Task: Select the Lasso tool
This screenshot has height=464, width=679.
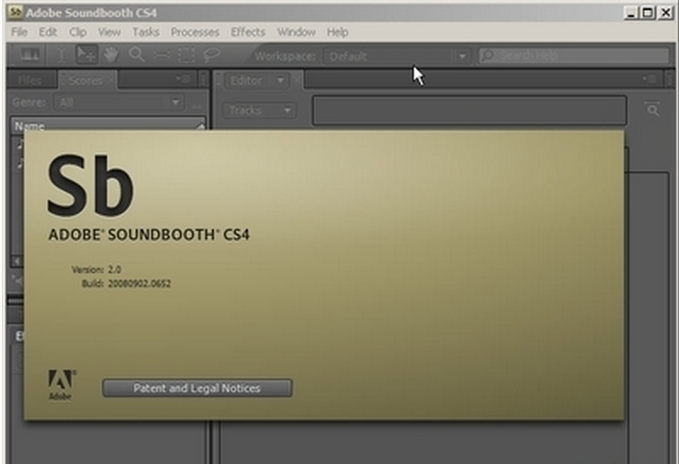Action: click(211, 56)
